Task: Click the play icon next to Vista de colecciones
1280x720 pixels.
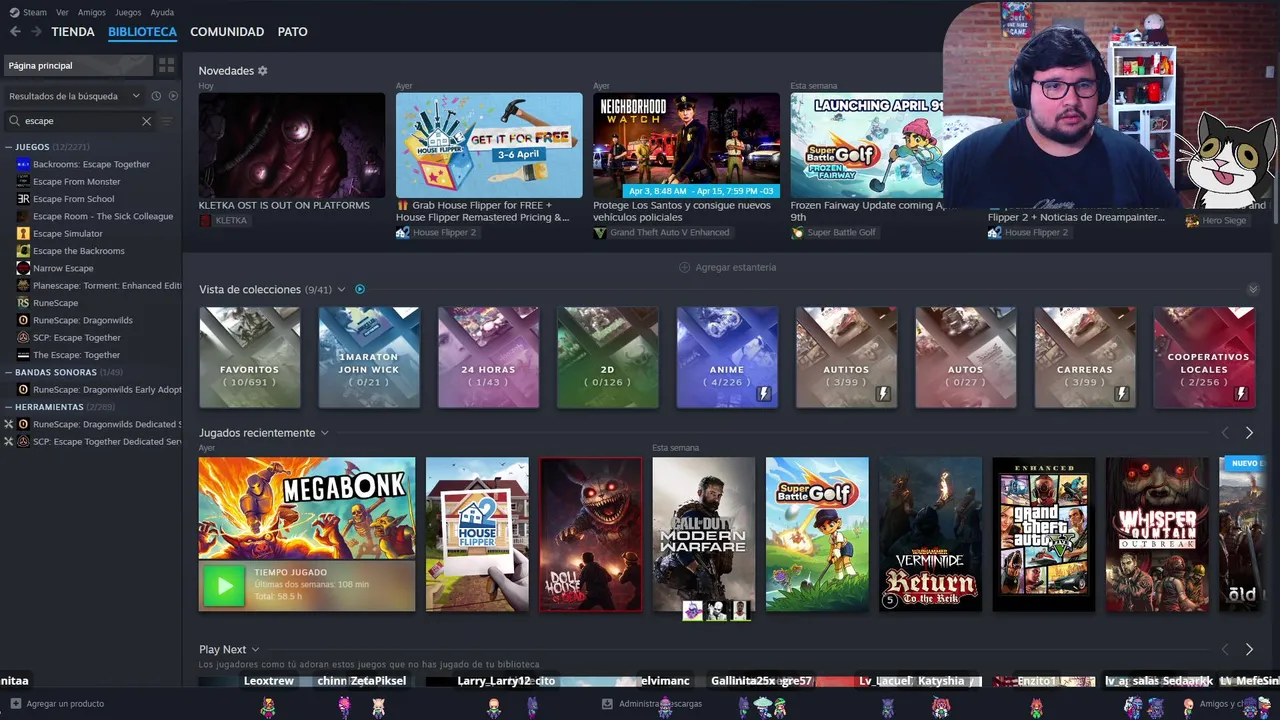Action: tap(360, 289)
